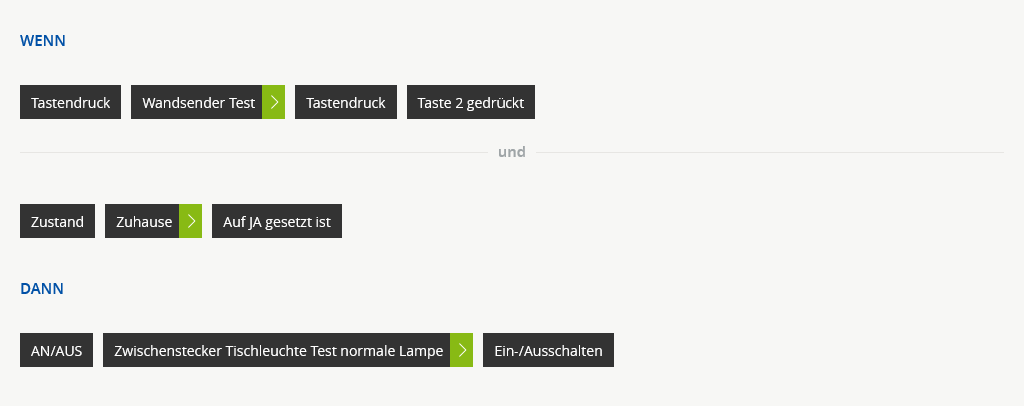The height and width of the screenshot is (406, 1024).
Task: Click the und conjunction between conditions
Action: (x=512, y=153)
